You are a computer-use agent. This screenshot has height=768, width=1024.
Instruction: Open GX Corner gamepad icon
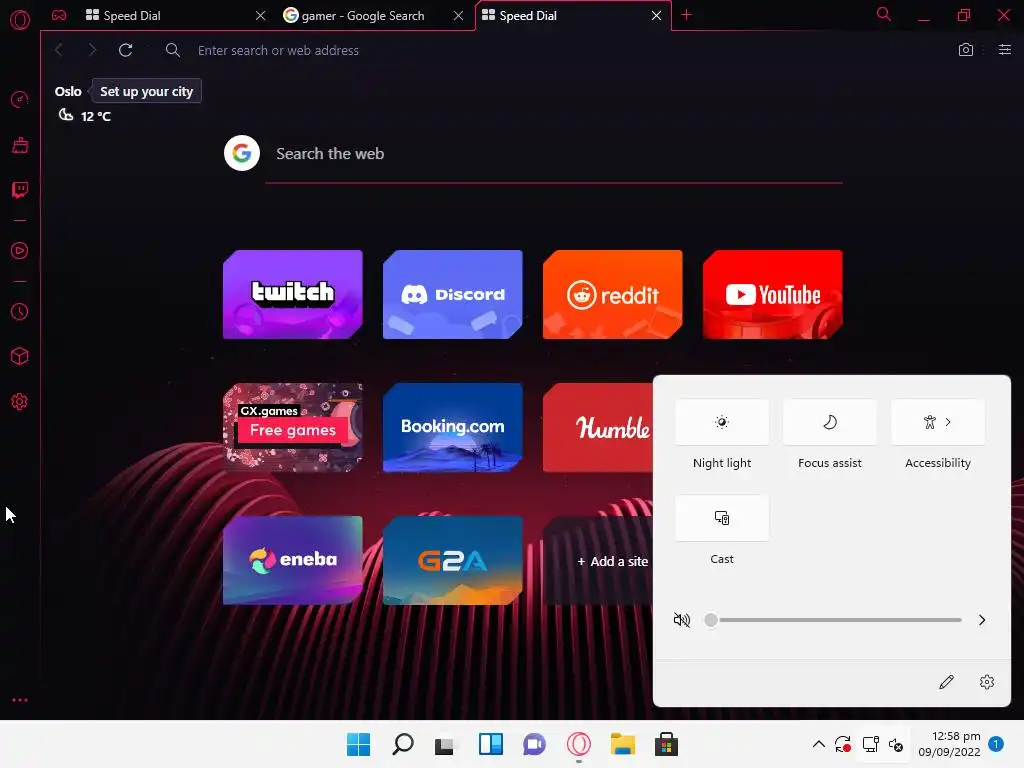pyautogui.click(x=59, y=15)
